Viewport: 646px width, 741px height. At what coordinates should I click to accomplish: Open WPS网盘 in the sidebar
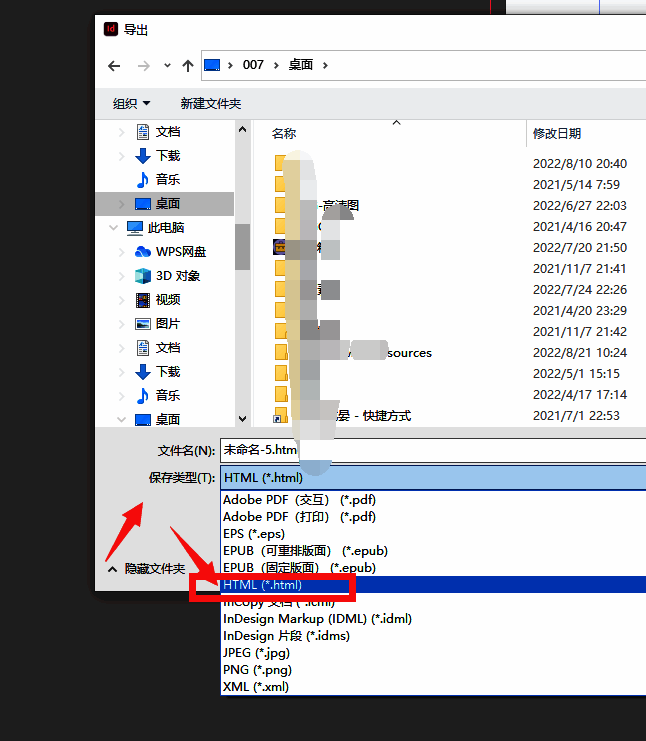tap(180, 252)
